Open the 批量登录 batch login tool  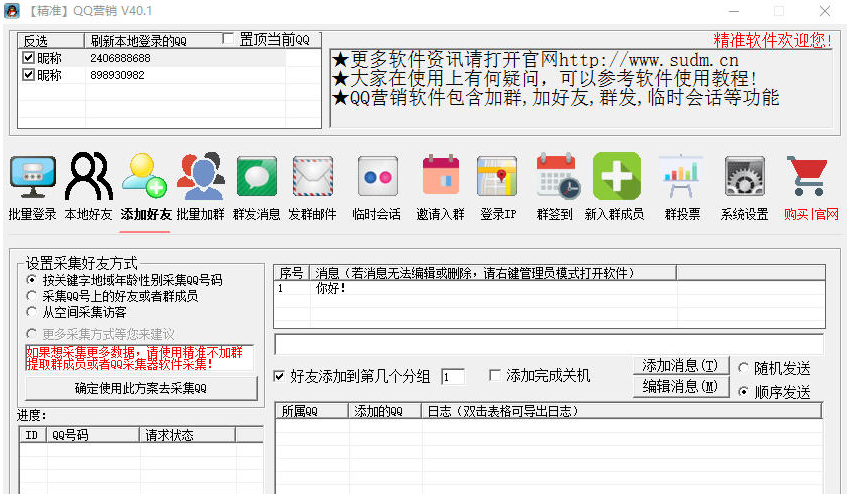pyautogui.click(x=32, y=187)
